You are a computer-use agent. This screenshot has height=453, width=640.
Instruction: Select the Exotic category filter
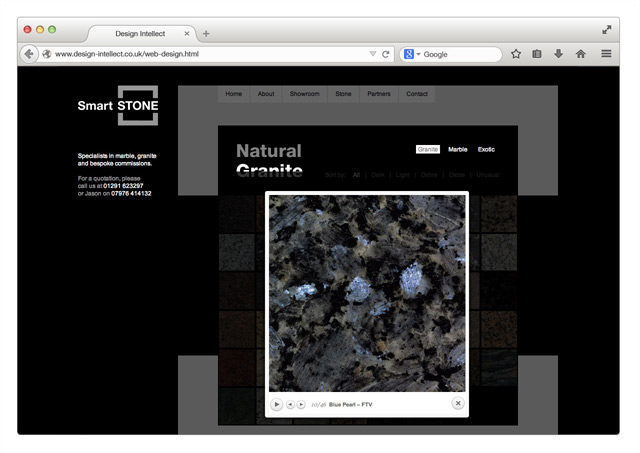486,149
